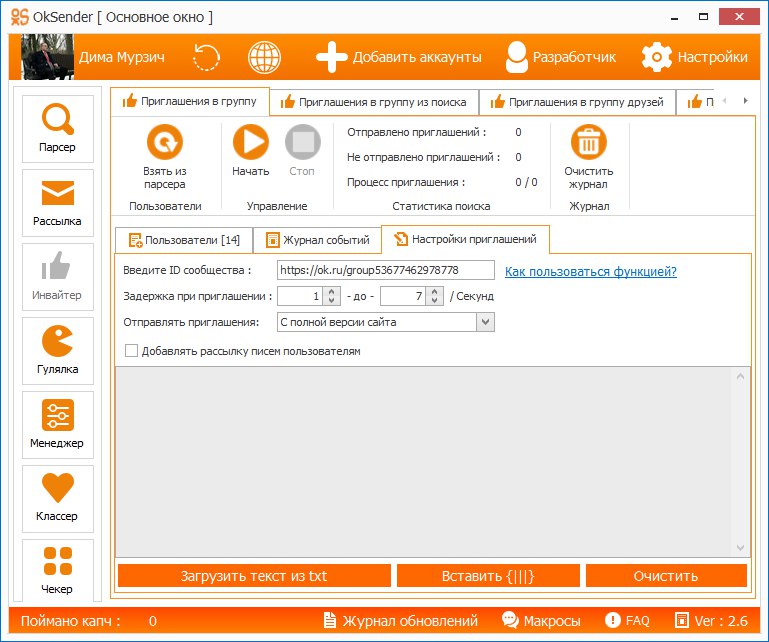Open the Классер heart tool

pyautogui.click(x=57, y=498)
